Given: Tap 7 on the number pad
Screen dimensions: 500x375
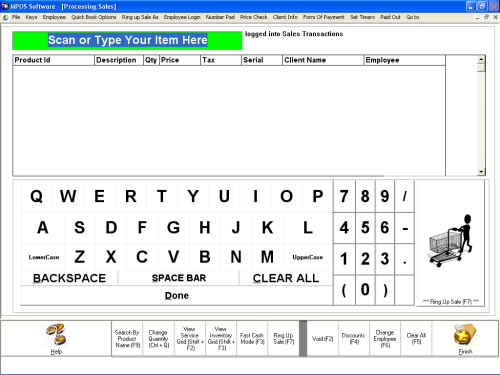Looking at the screenshot, I should coord(344,196).
